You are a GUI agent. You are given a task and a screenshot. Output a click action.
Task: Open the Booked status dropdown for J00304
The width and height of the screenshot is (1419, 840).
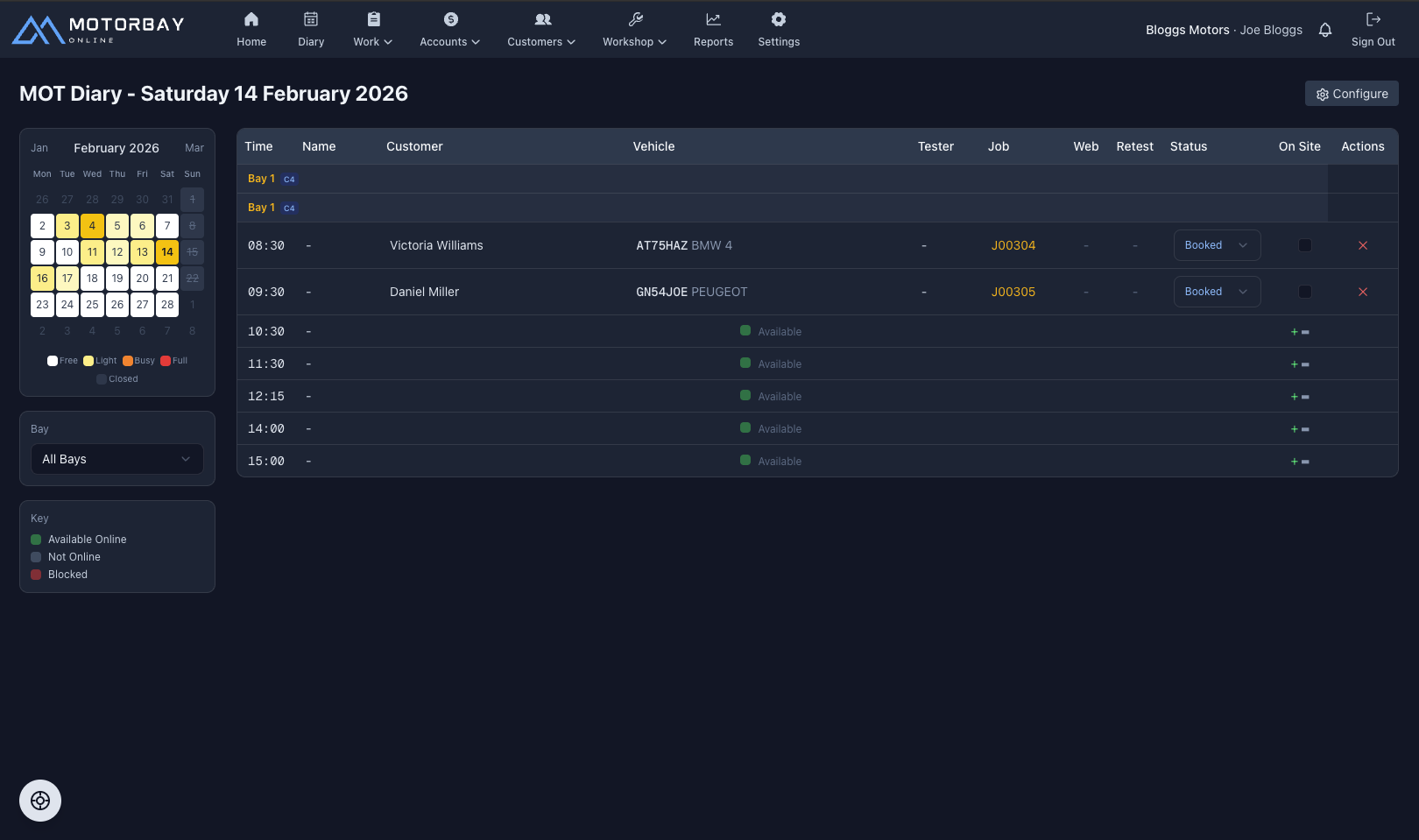pyautogui.click(x=1217, y=245)
